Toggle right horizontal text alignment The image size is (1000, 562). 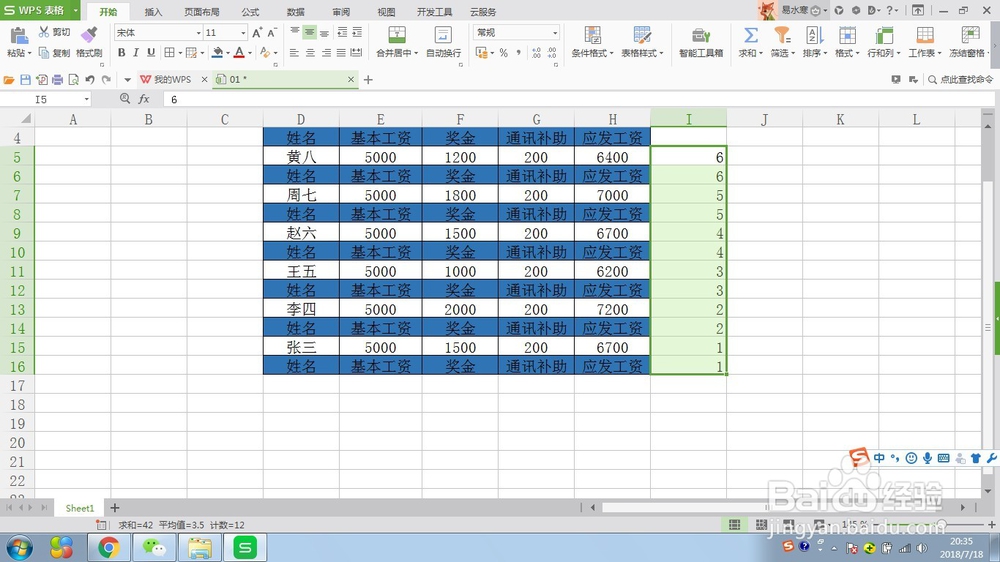point(326,53)
